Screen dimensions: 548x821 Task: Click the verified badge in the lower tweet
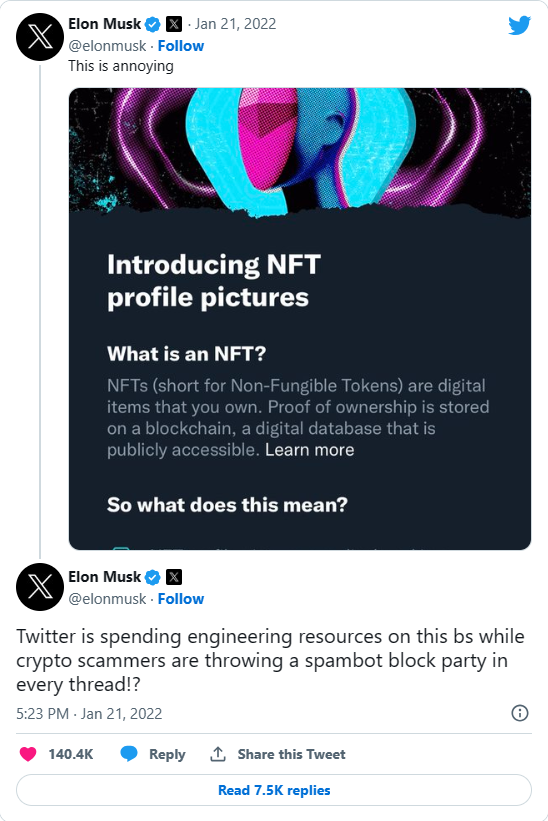click(x=153, y=577)
